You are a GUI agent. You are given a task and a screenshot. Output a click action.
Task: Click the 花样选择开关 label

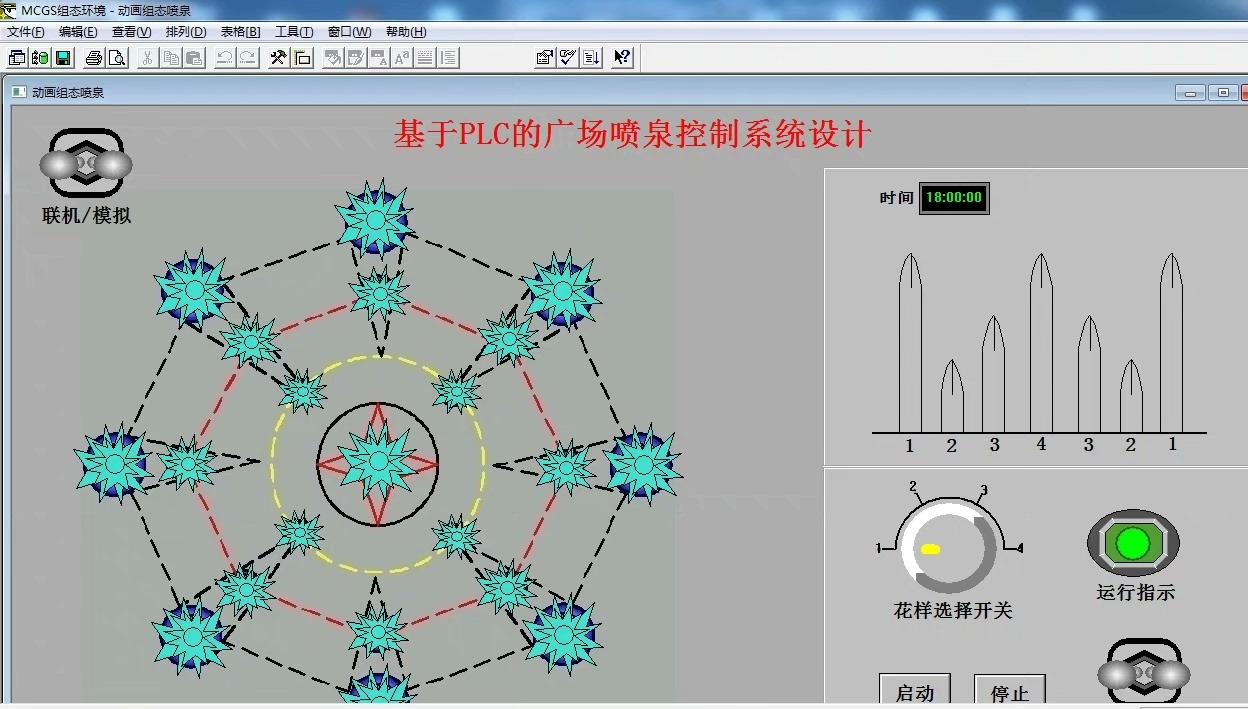point(953,610)
